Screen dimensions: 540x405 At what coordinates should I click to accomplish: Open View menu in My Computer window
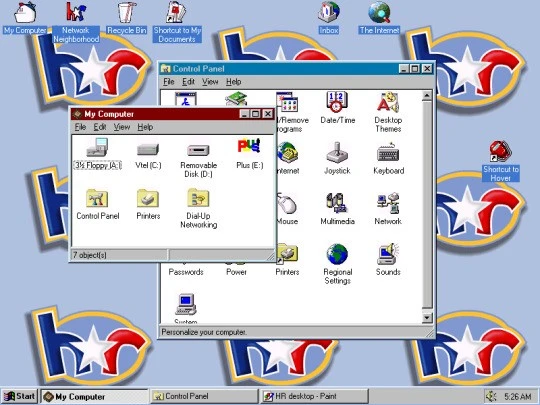coord(122,127)
